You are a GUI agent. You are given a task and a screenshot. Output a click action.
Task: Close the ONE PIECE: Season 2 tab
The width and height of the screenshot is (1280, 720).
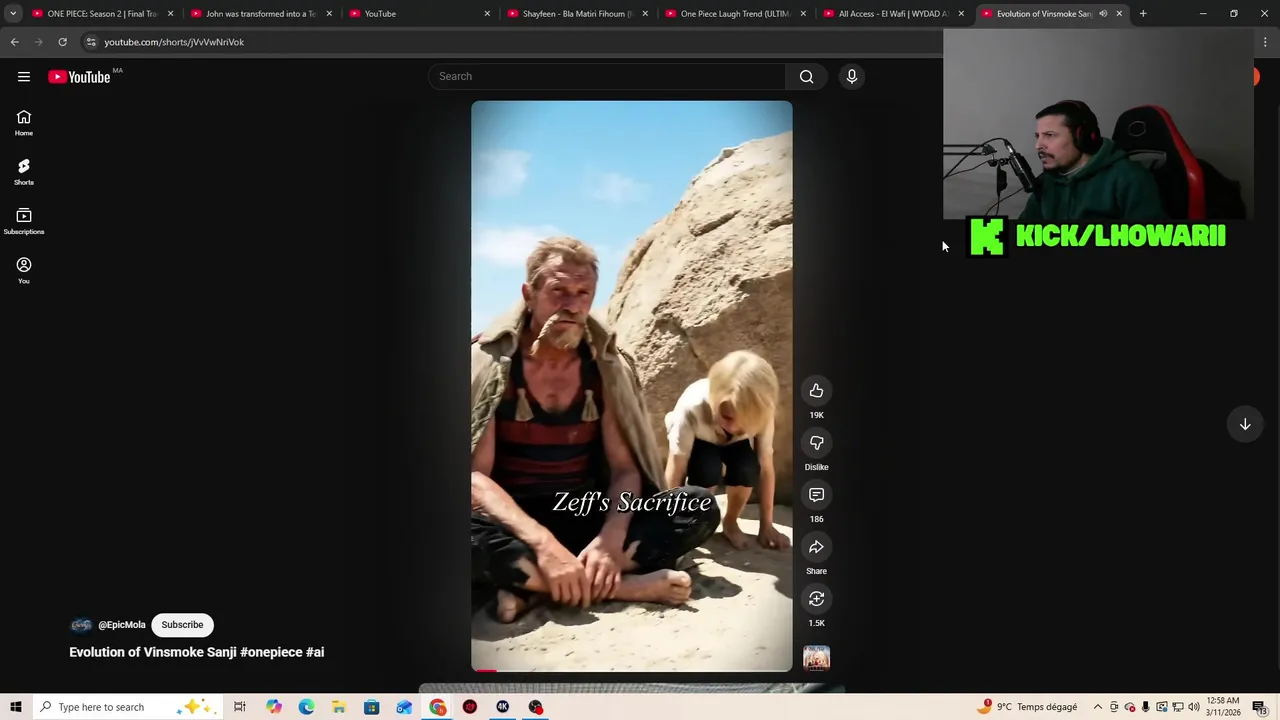(x=171, y=14)
